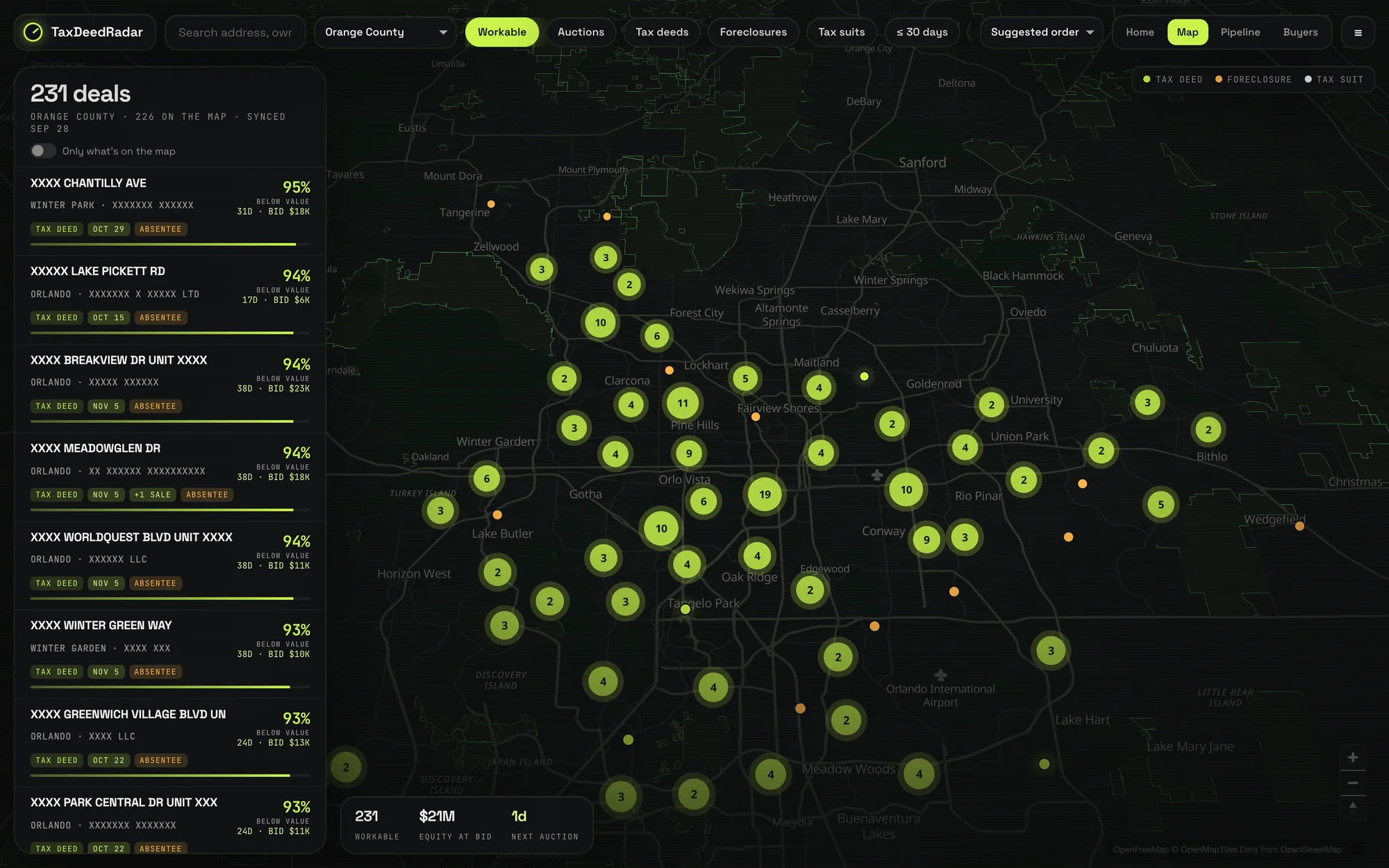Image resolution: width=1389 pixels, height=868 pixels.
Task: Select the foreclosure pin at Wedgefield
Action: pyautogui.click(x=1299, y=526)
